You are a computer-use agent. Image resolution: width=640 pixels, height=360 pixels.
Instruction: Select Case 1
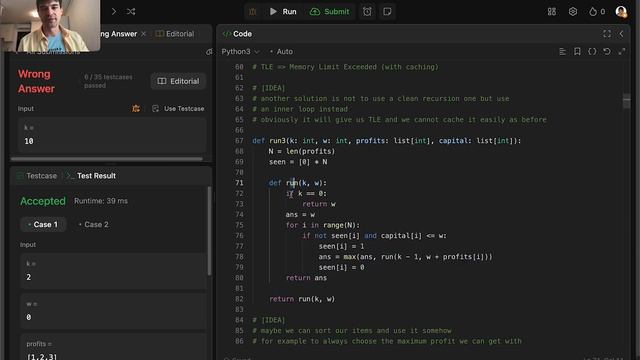tap(43, 224)
